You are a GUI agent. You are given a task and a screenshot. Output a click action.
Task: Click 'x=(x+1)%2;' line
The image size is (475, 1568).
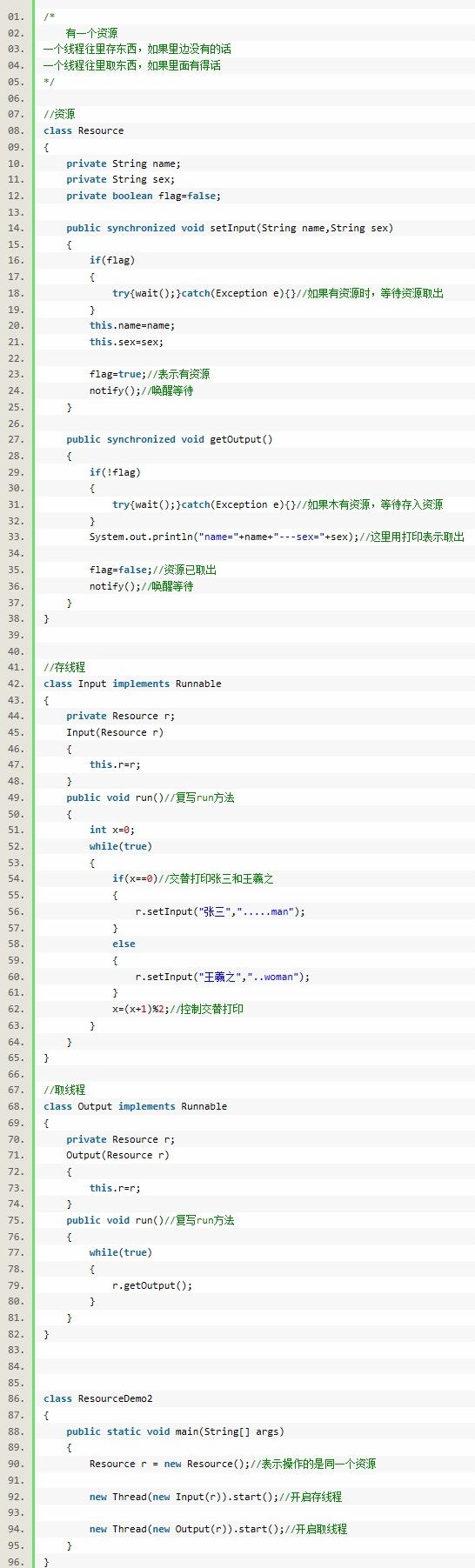(178, 1009)
